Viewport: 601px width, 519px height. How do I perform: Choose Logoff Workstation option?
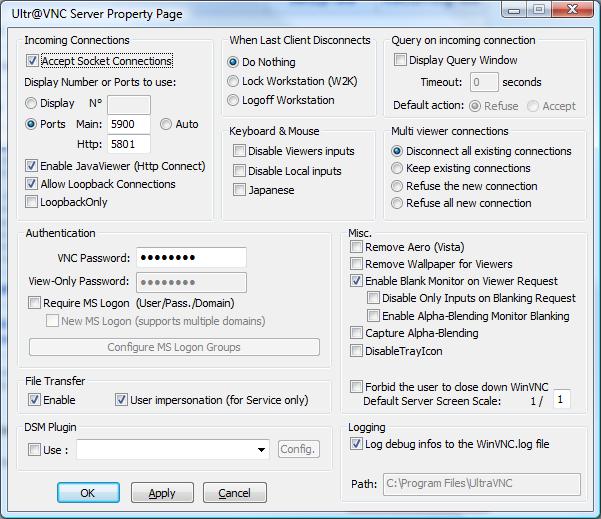233,100
